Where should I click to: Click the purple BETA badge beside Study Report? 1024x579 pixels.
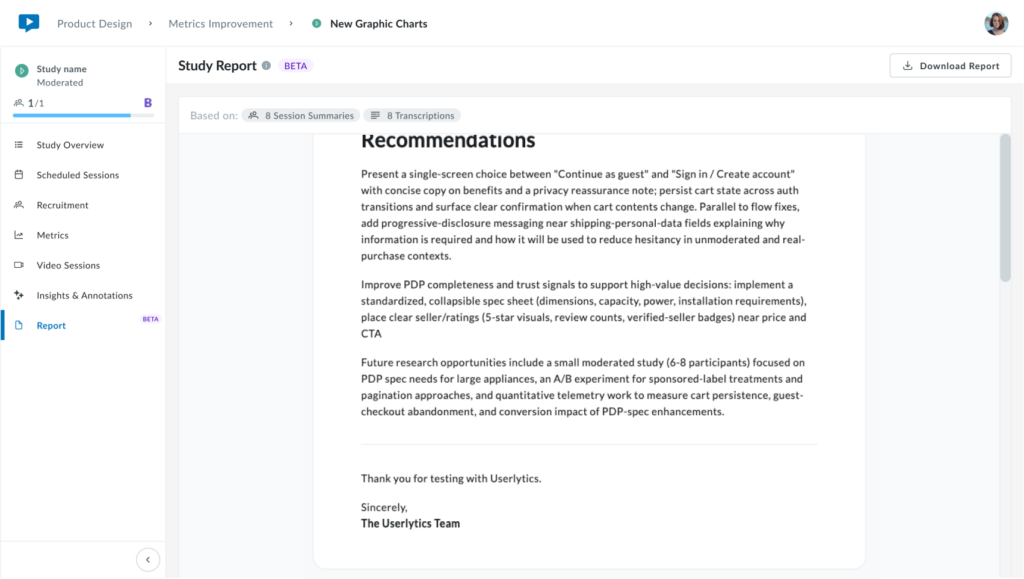pos(295,66)
